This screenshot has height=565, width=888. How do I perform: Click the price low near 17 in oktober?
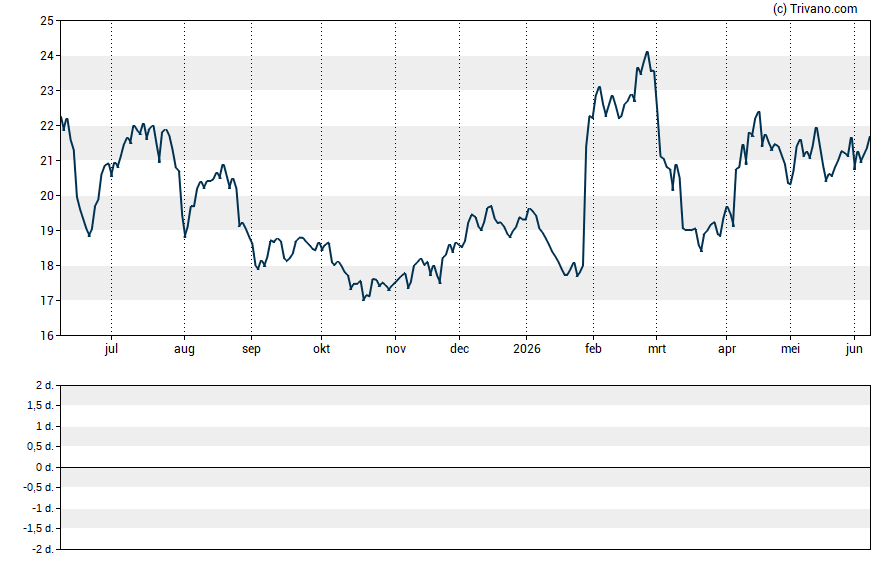tap(364, 299)
